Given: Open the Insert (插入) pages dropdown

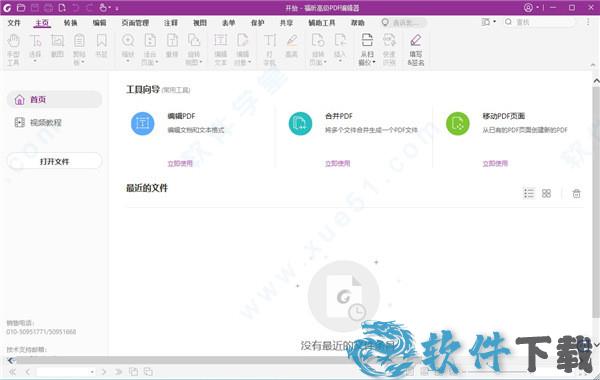Looking at the screenshot, I should click(340, 49).
